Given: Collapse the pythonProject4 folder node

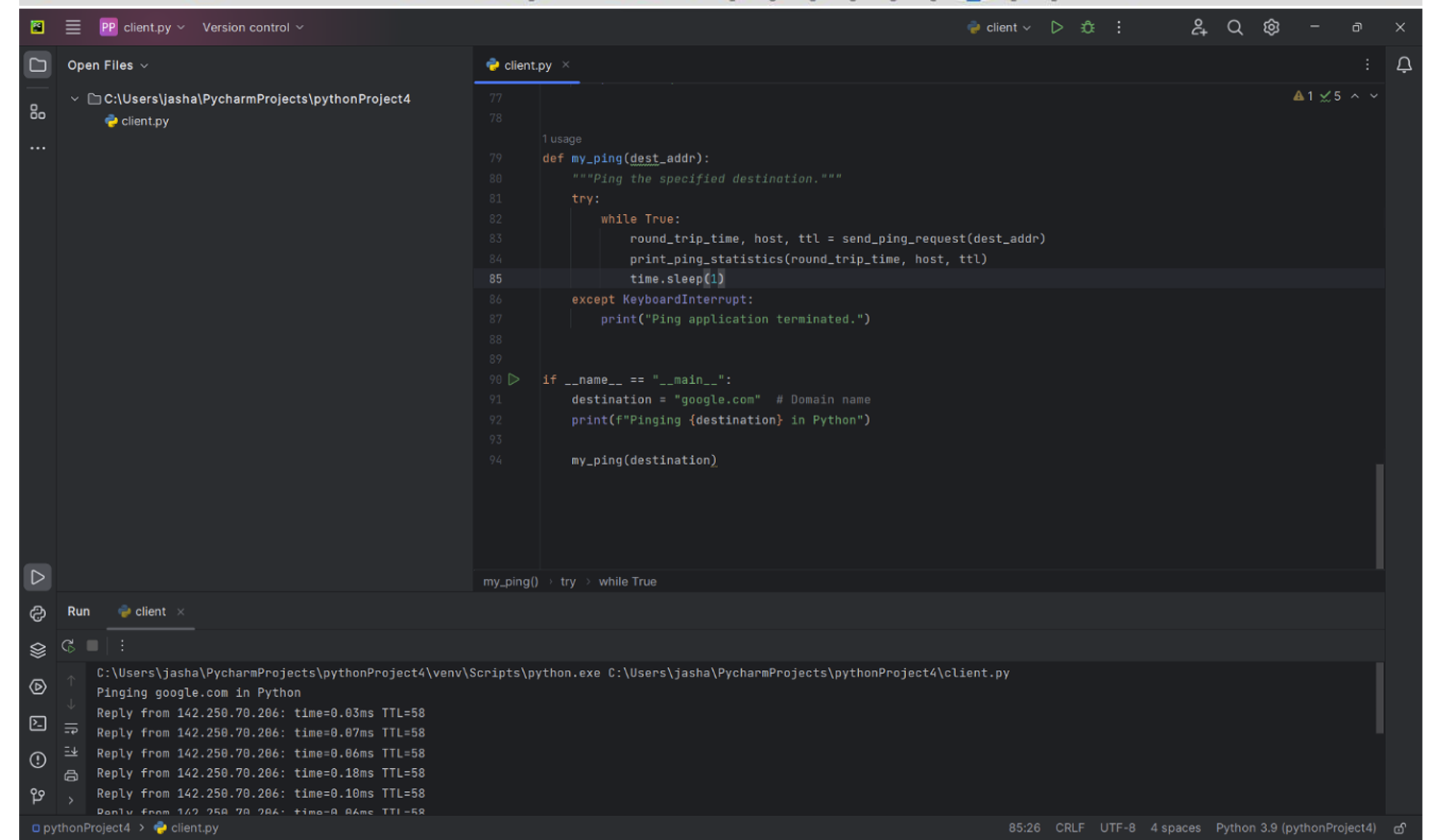Looking at the screenshot, I should point(74,99).
